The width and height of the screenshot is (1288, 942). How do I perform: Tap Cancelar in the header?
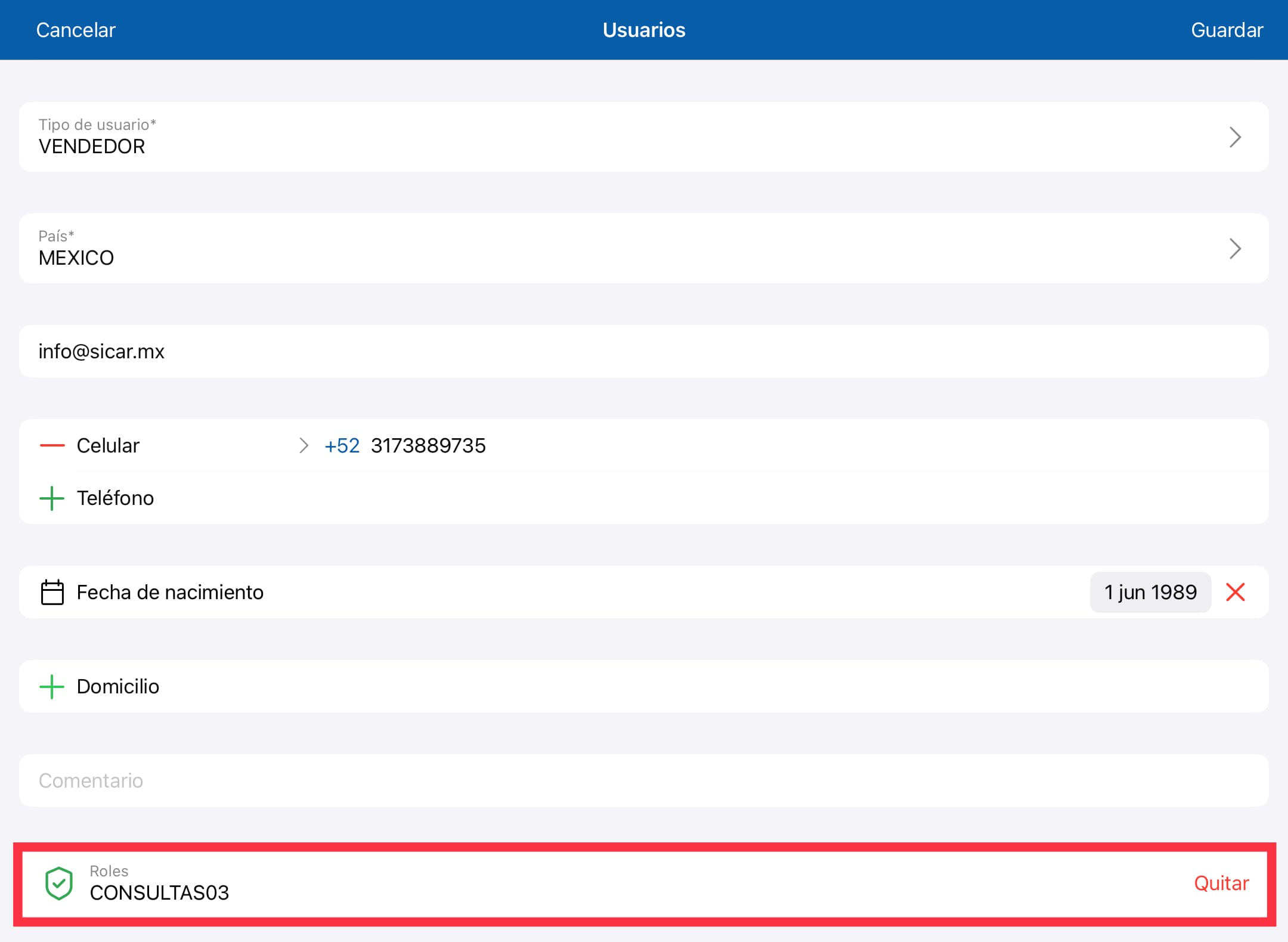pyautogui.click(x=76, y=30)
